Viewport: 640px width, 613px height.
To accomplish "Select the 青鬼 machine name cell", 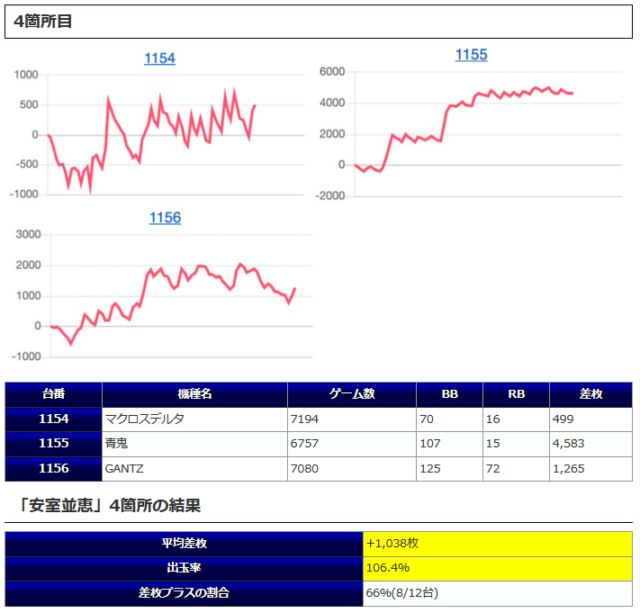I will click(x=194, y=443).
